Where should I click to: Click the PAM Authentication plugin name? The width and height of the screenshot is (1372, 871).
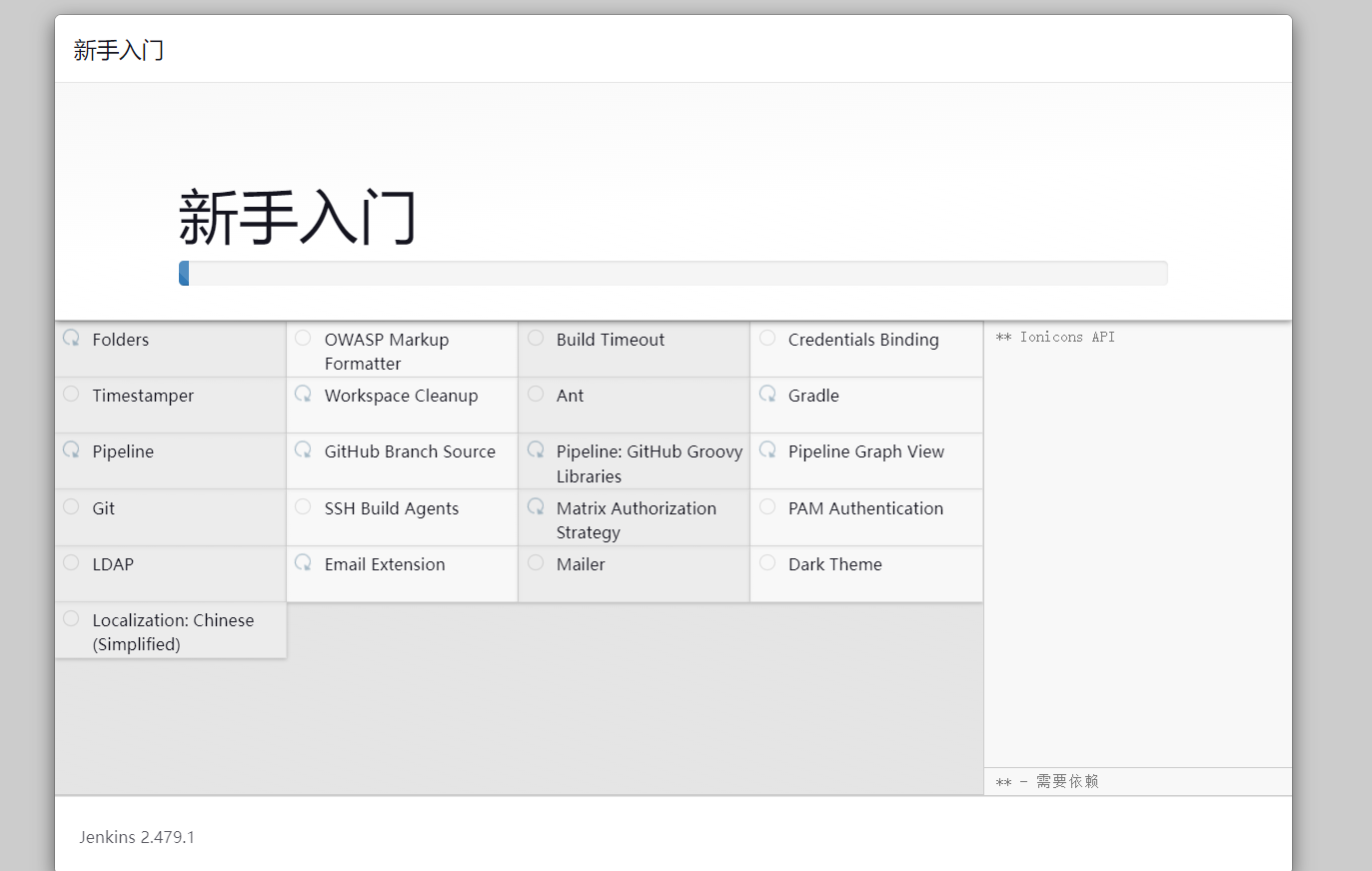pos(865,508)
